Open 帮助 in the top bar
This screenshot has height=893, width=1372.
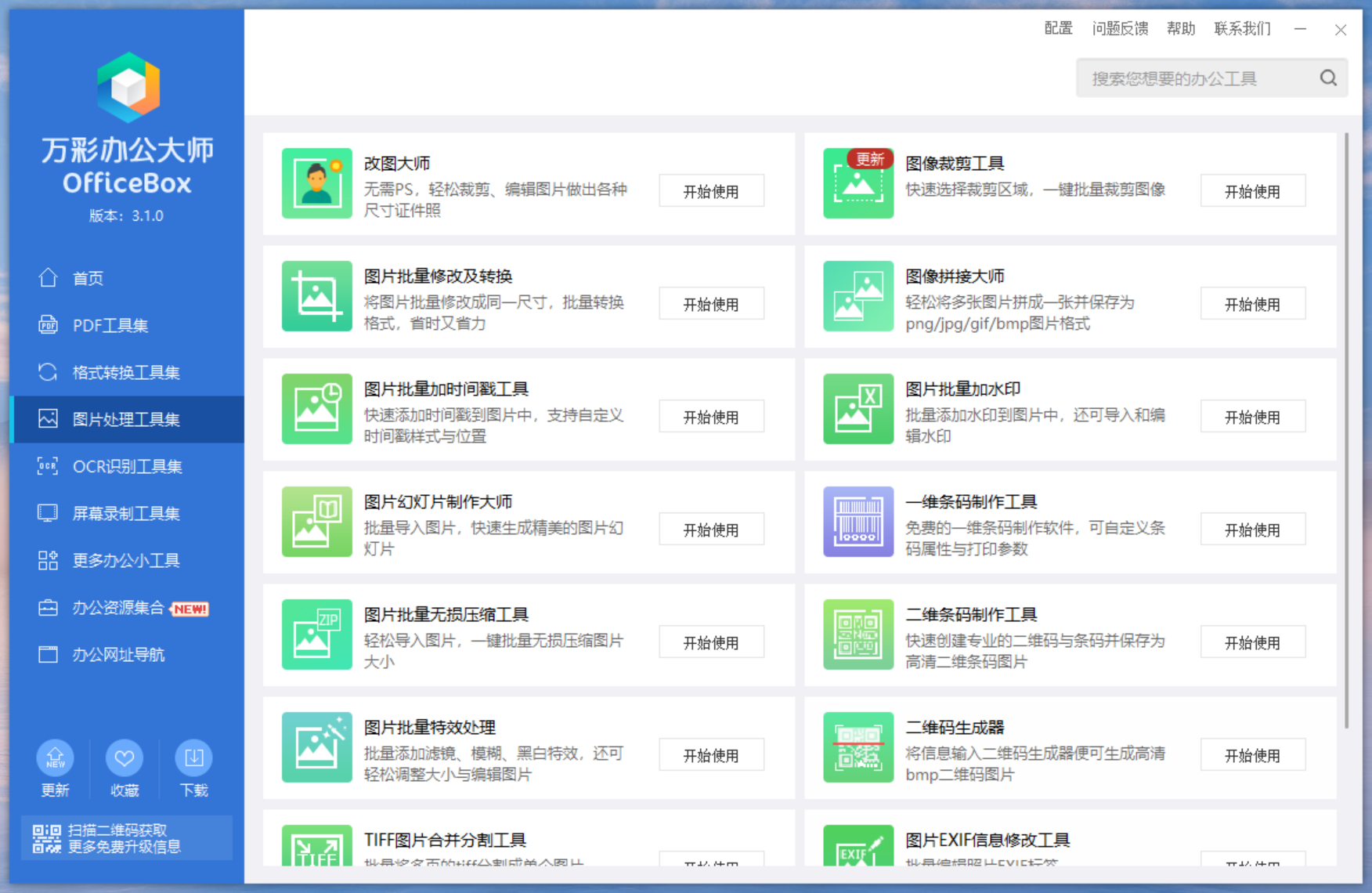[1181, 29]
